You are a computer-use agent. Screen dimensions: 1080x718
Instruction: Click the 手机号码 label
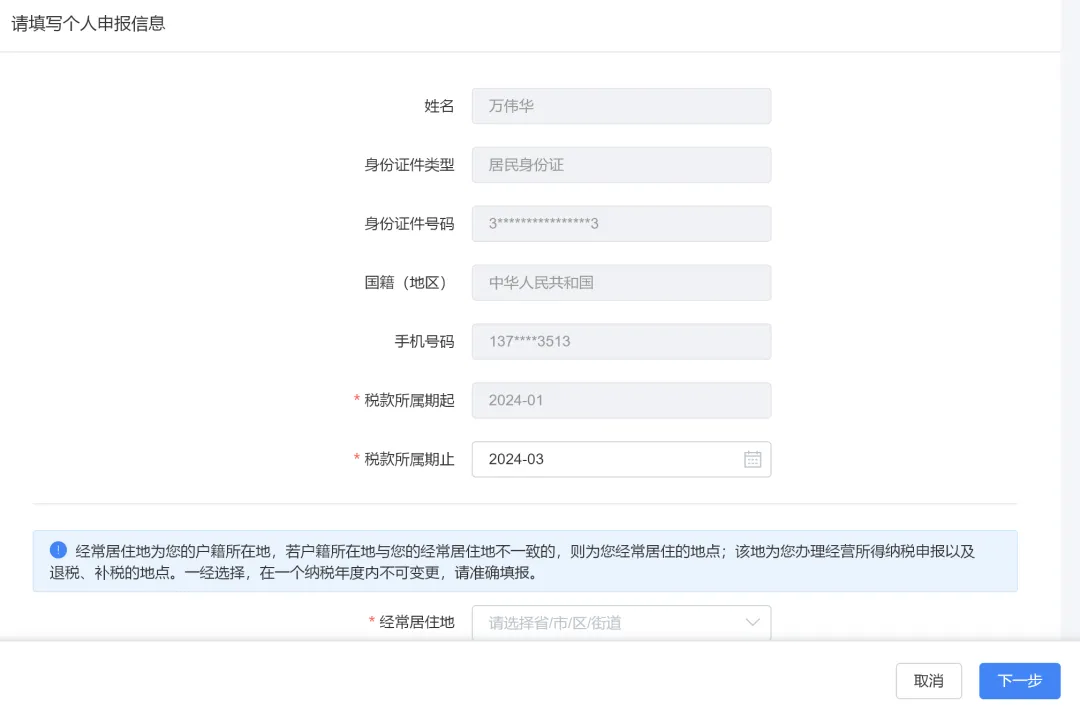point(424,341)
